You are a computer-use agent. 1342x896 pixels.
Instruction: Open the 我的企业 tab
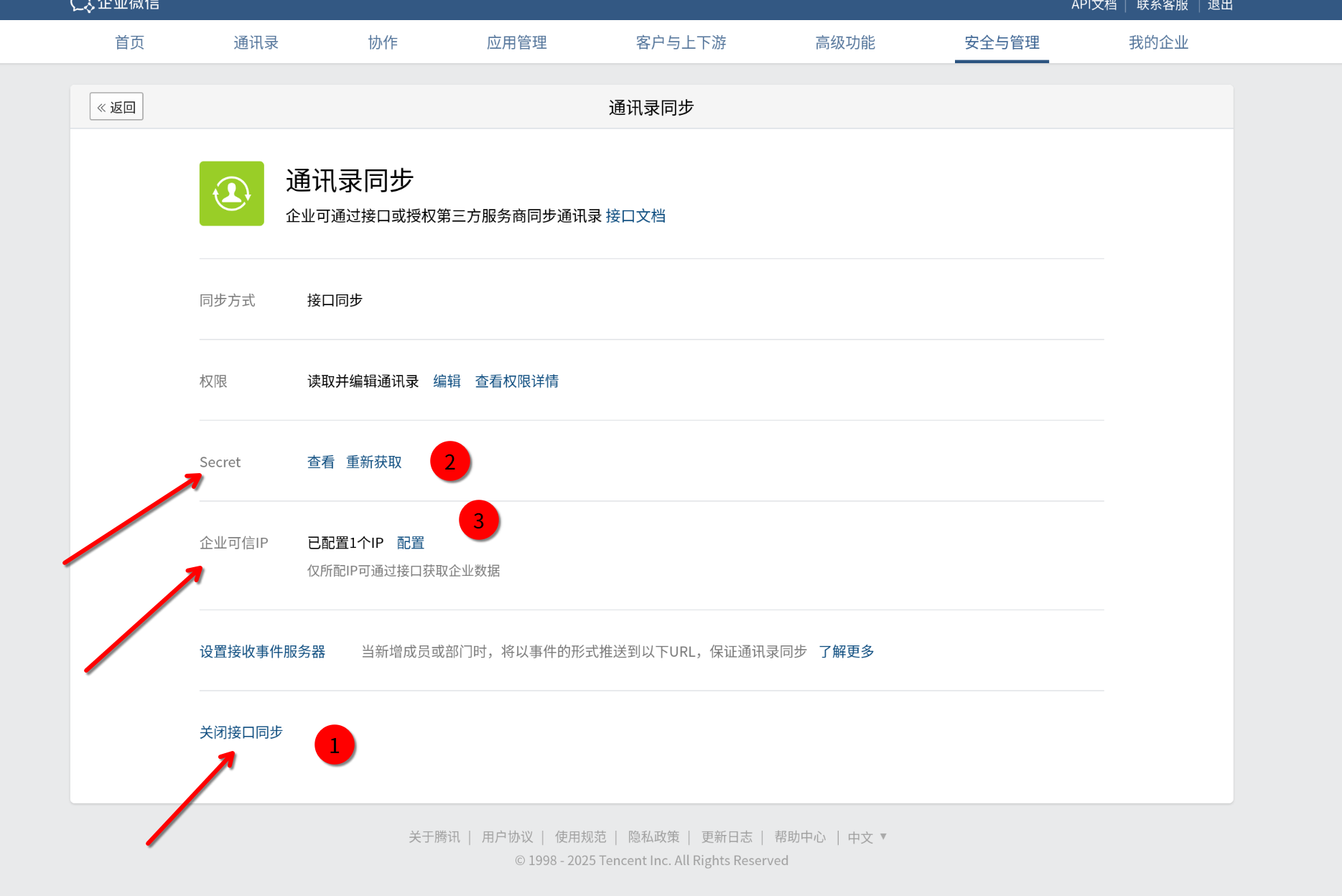coord(1158,42)
